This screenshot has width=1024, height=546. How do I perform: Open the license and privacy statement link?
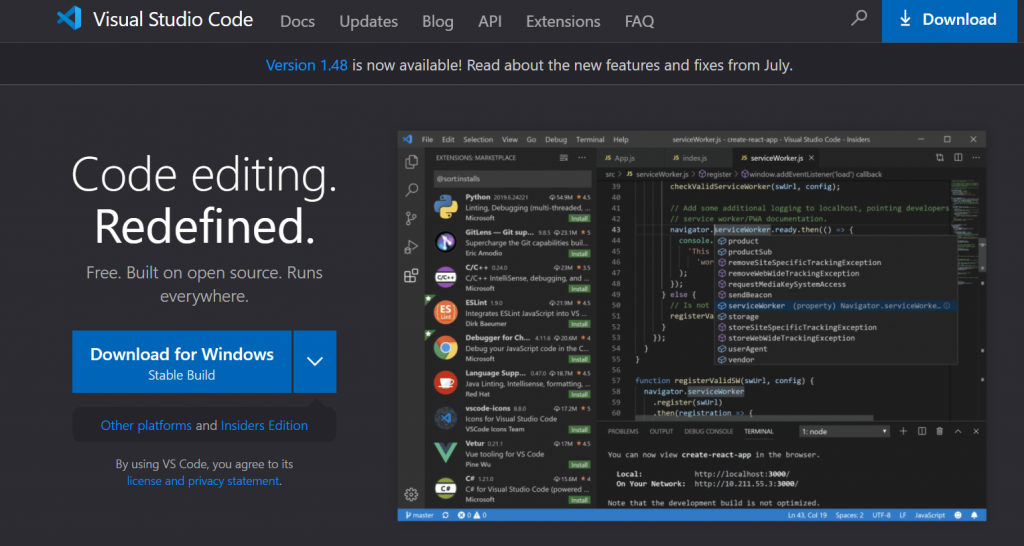pyautogui.click(x=203, y=481)
